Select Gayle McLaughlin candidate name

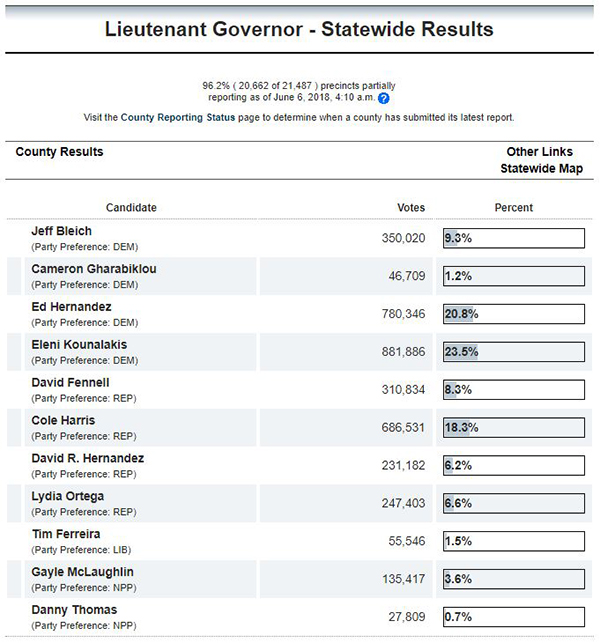(82, 572)
